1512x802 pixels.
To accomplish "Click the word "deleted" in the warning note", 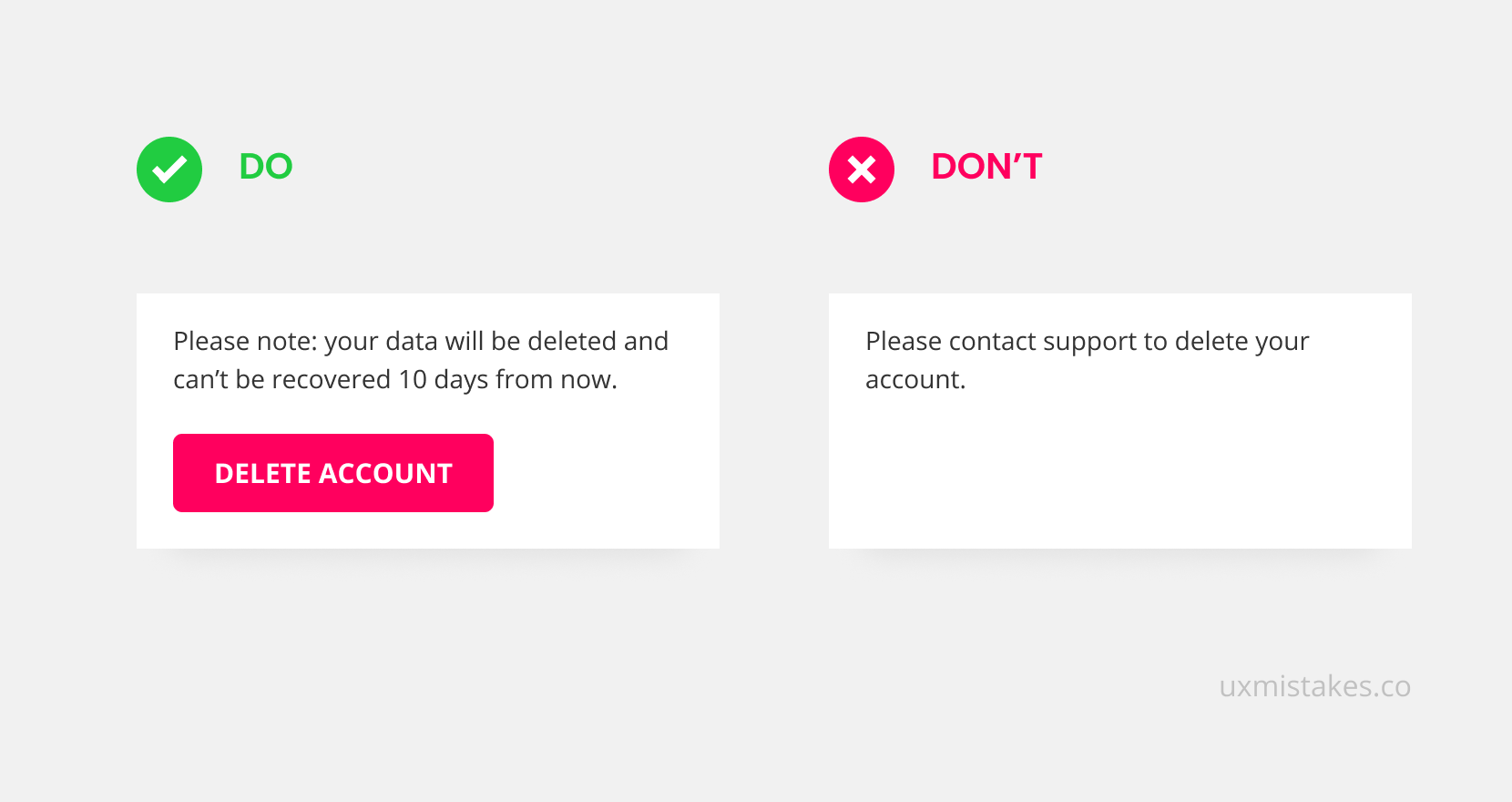I will pyautogui.click(x=571, y=341).
